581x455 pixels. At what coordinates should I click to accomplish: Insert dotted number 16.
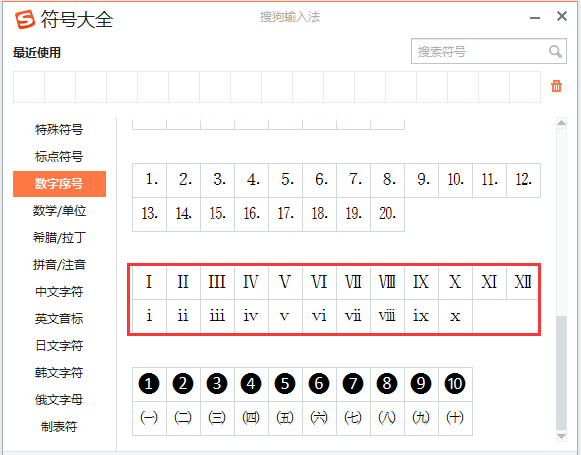pyautogui.click(x=251, y=214)
